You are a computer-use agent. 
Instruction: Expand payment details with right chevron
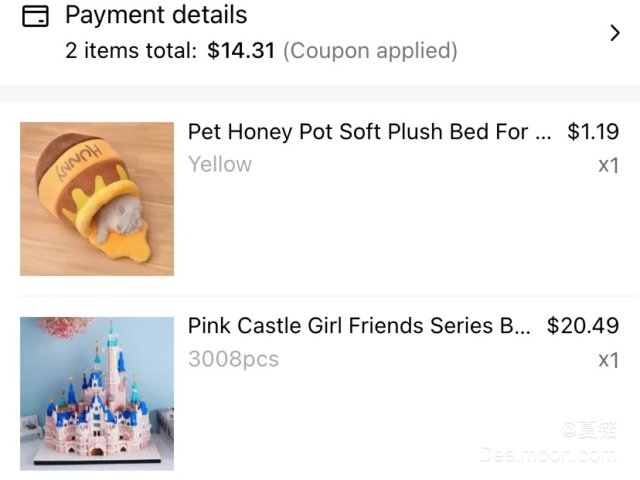coord(615,33)
